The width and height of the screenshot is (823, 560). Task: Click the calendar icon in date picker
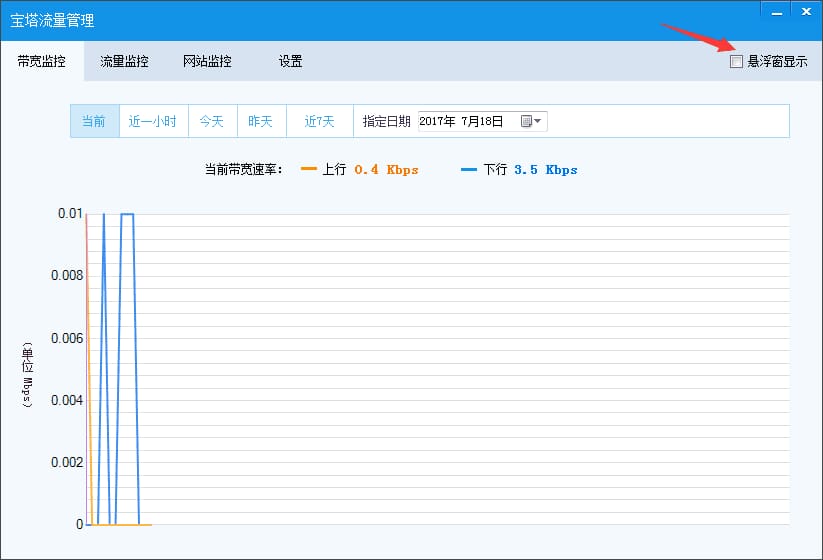[x=526, y=121]
